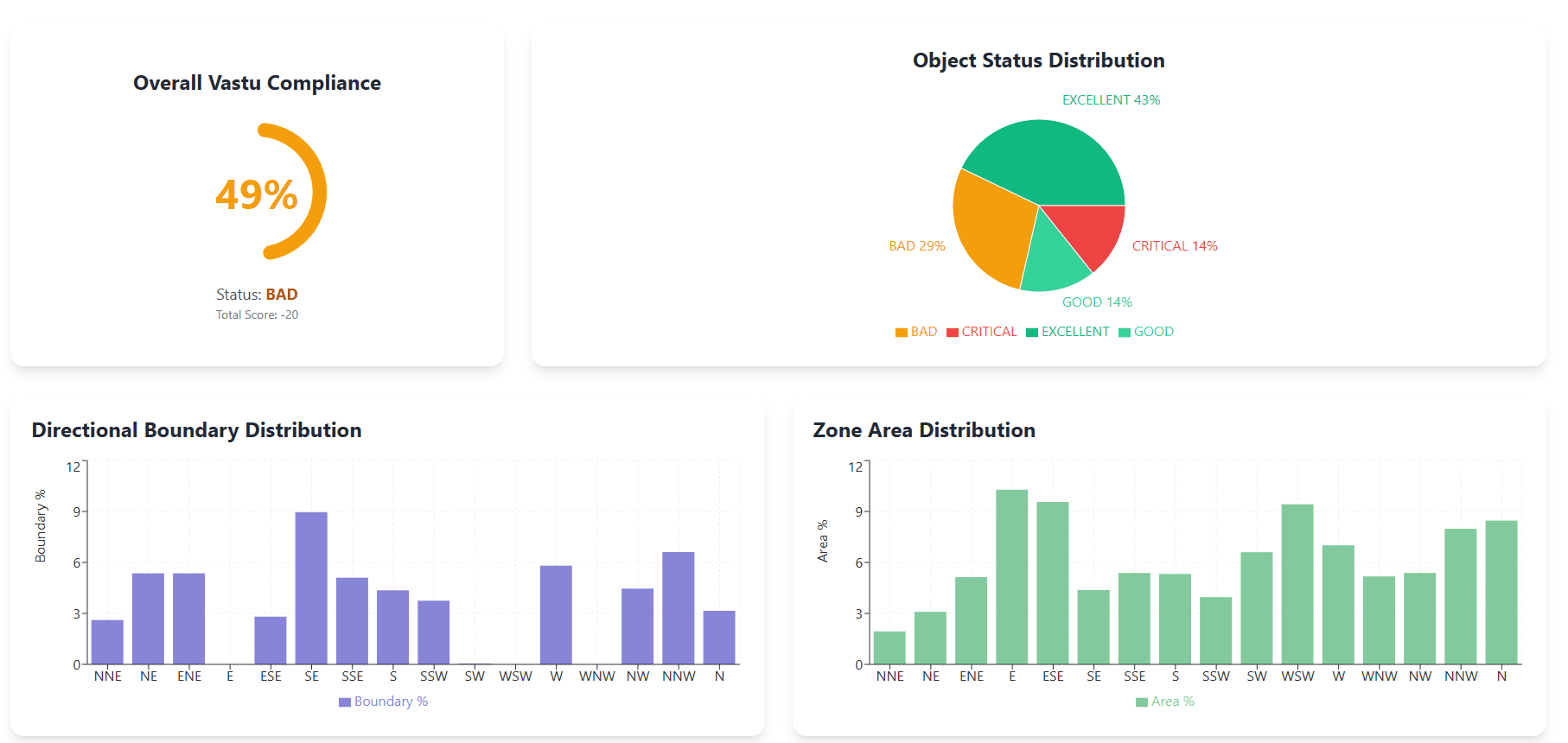Viewport: 1568px width, 743px height.
Task: Toggle the Area % legend entry
Action: pyautogui.click(x=1164, y=702)
